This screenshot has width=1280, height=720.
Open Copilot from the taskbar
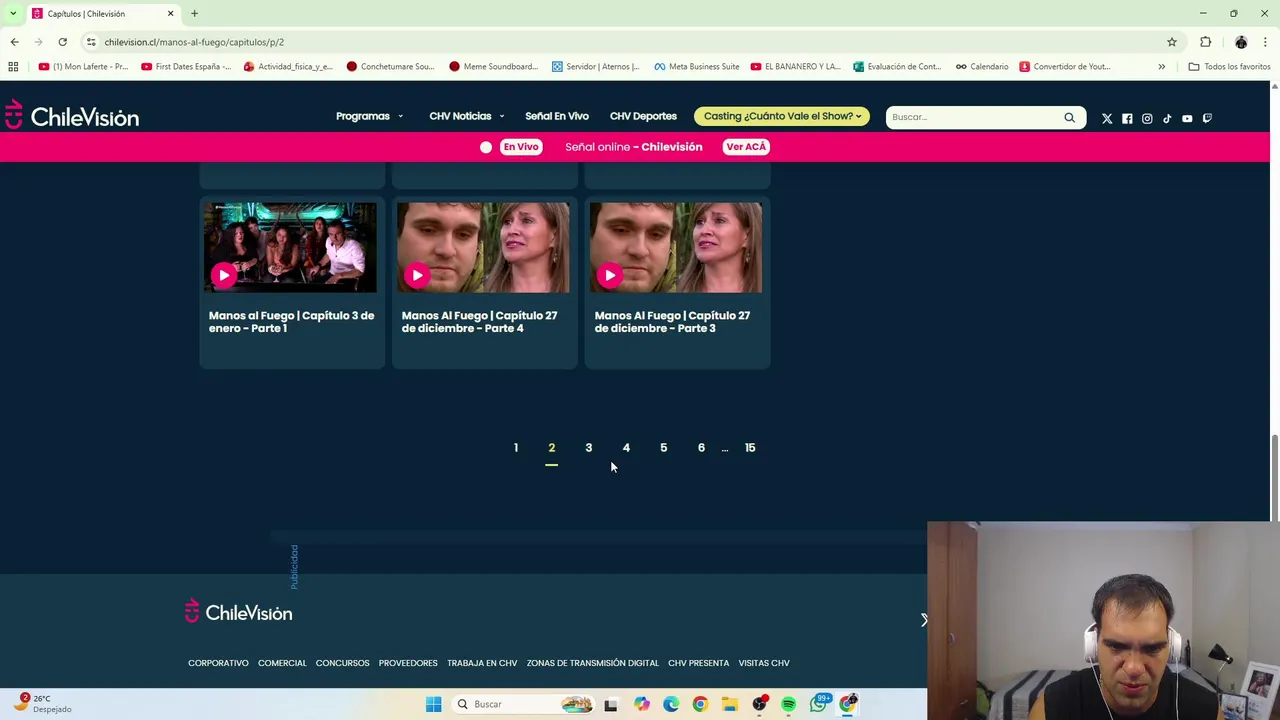tap(641, 704)
